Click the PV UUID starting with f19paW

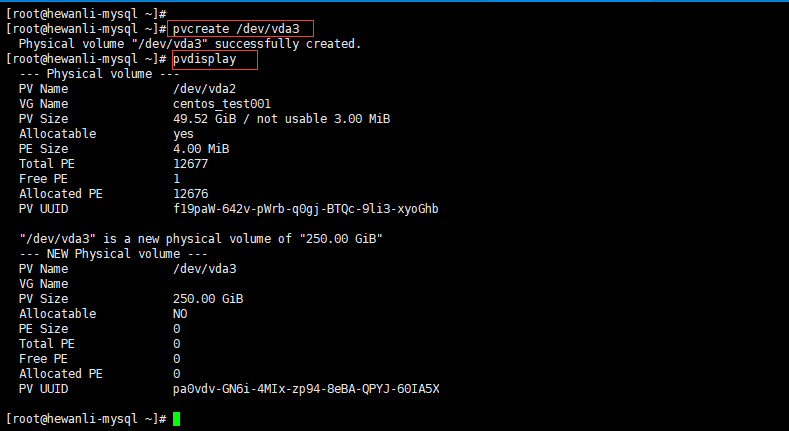click(x=305, y=209)
